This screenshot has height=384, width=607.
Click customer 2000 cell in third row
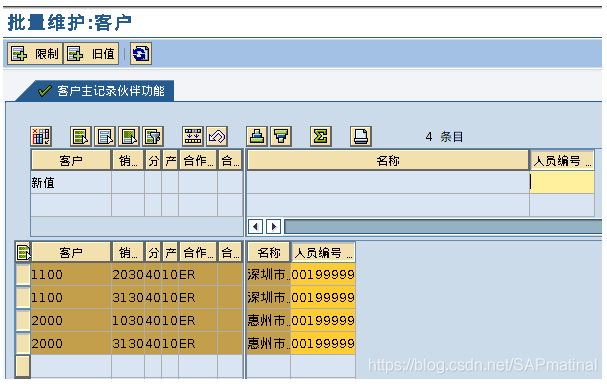71,321
